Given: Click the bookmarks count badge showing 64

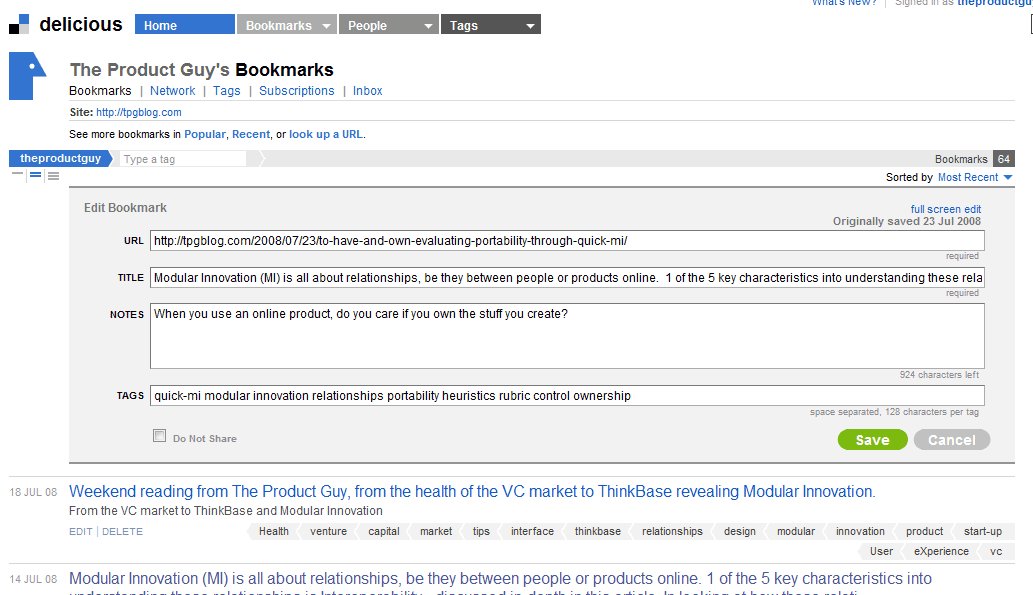Looking at the screenshot, I should 1004,159.
